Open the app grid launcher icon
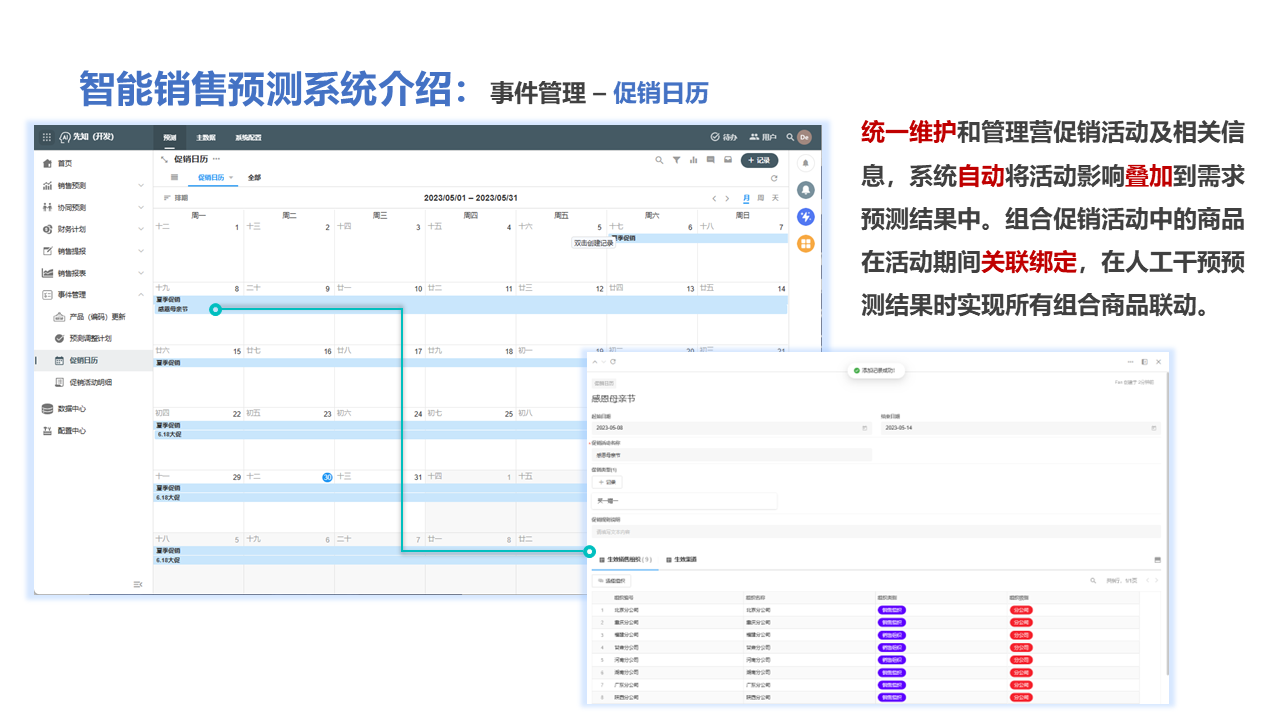Viewport: 1280px width, 720px height. pyautogui.click(x=46, y=137)
